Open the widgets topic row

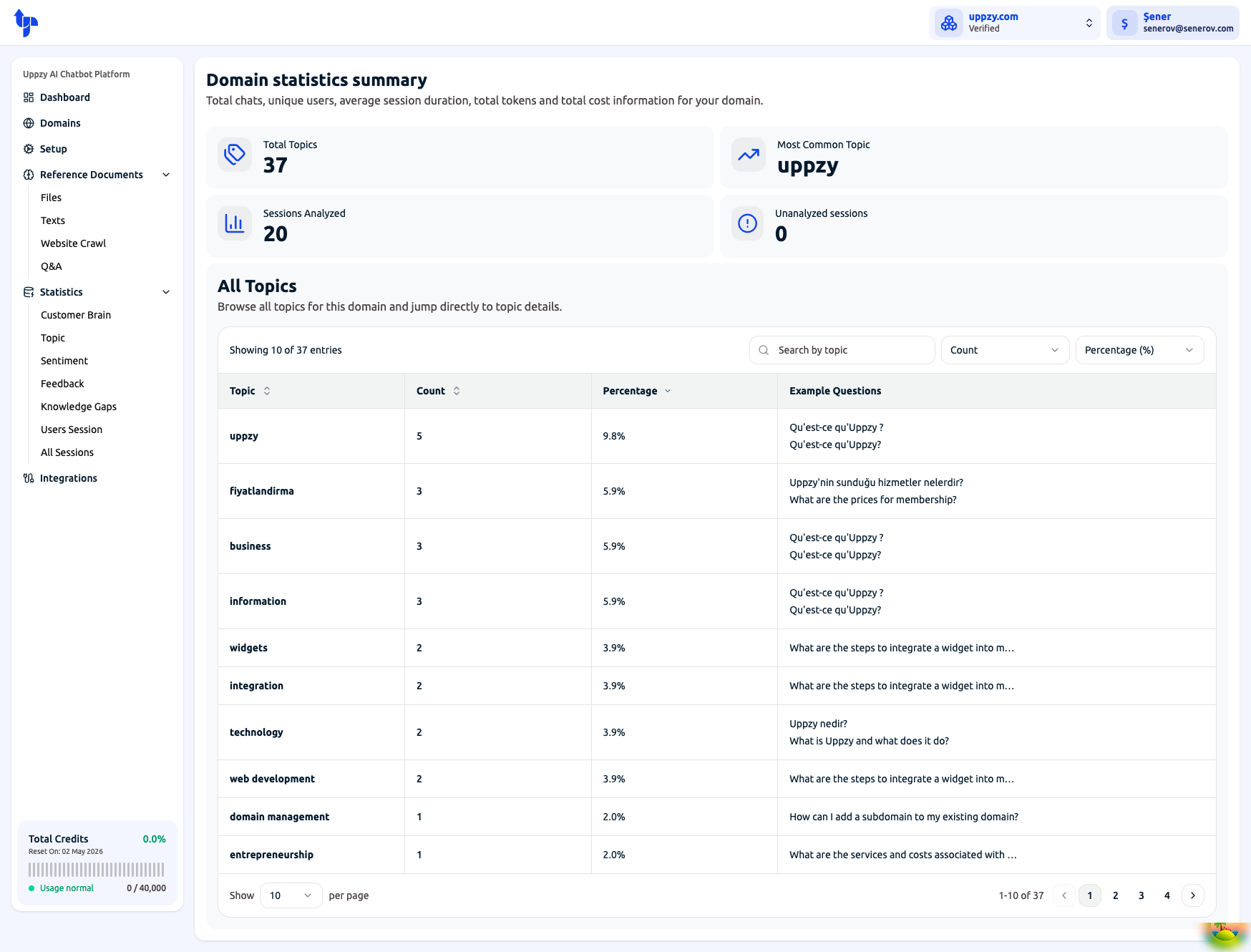click(717, 648)
